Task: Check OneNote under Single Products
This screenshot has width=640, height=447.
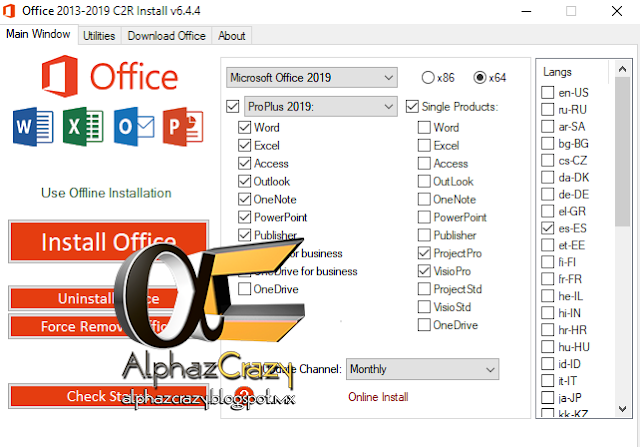Action: [x=424, y=199]
